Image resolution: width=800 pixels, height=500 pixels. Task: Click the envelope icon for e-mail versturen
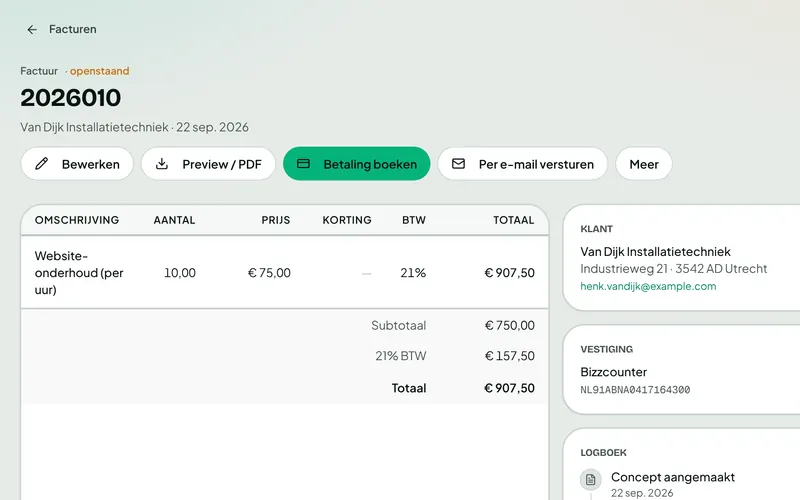(x=459, y=164)
